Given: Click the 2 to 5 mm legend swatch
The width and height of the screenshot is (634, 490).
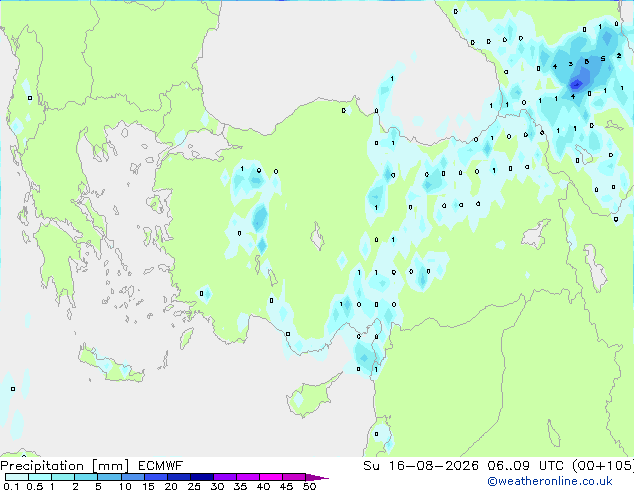Looking at the screenshot, I should click(x=86, y=477).
